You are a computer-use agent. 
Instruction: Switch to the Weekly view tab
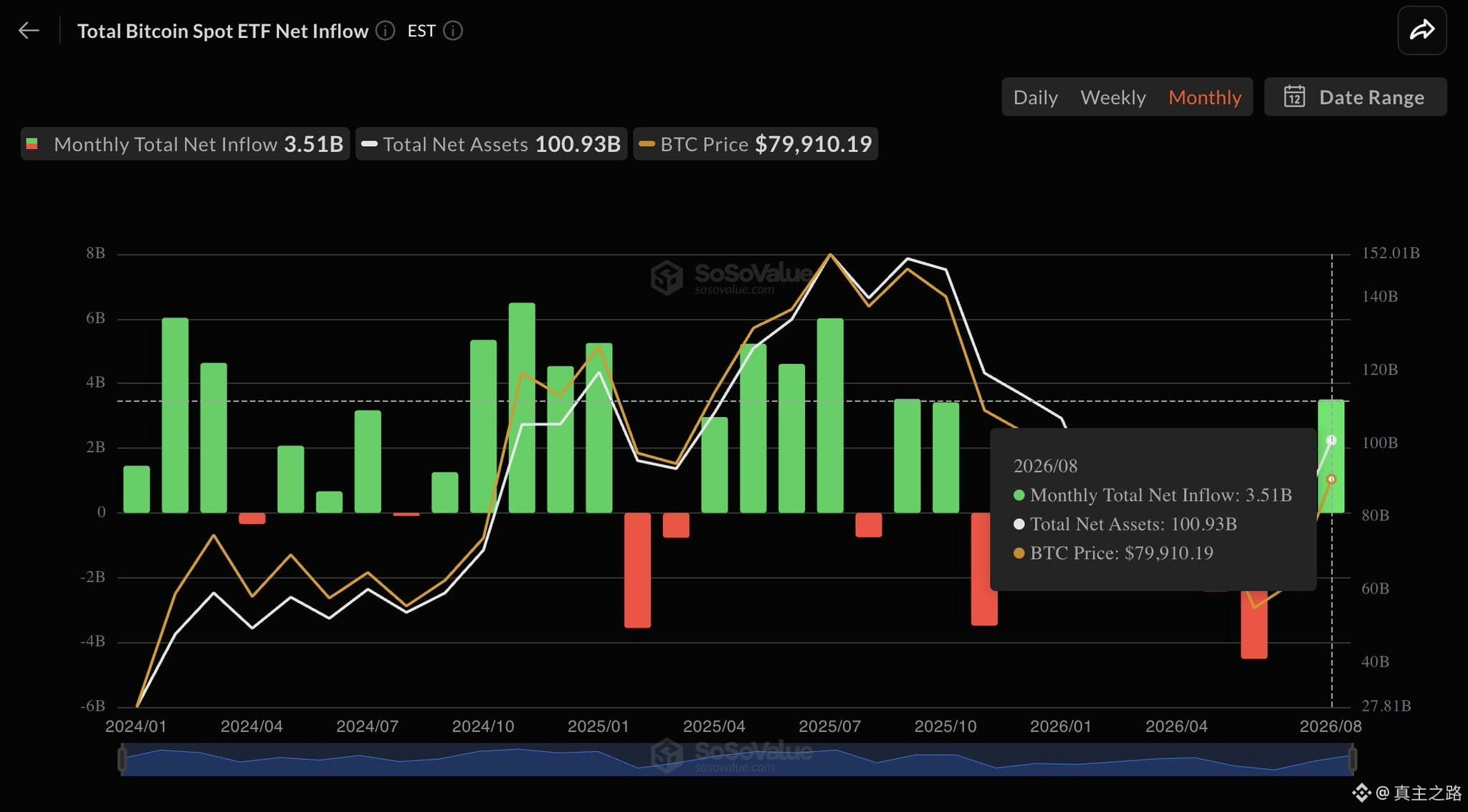(x=1112, y=97)
